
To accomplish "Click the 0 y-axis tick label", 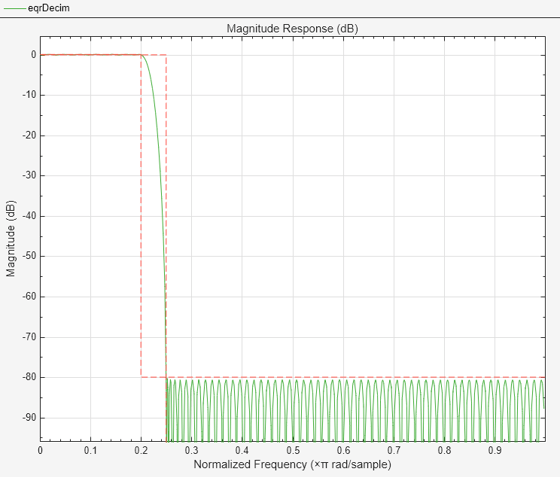I will point(34,55).
